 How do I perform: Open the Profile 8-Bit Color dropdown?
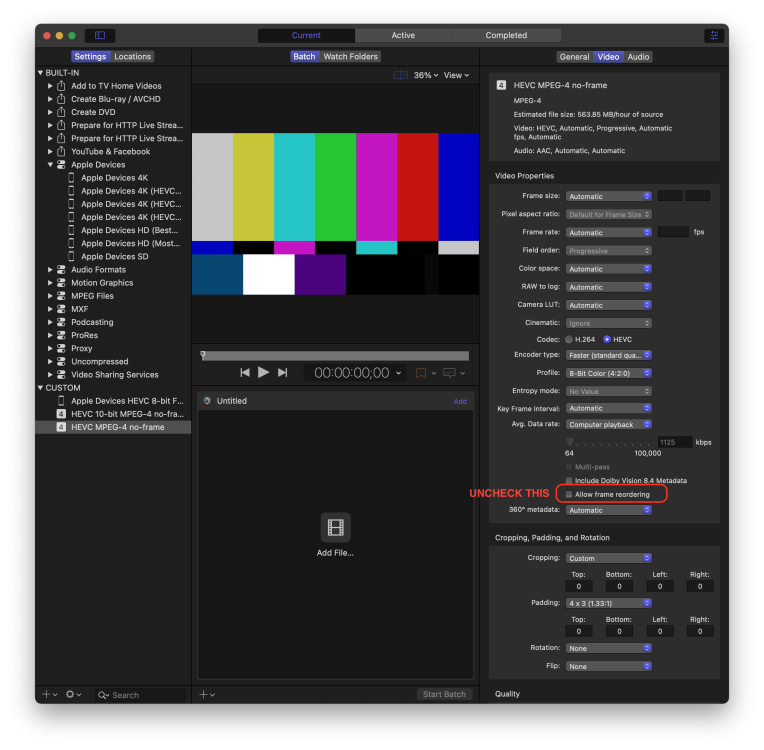click(x=609, y=373)
